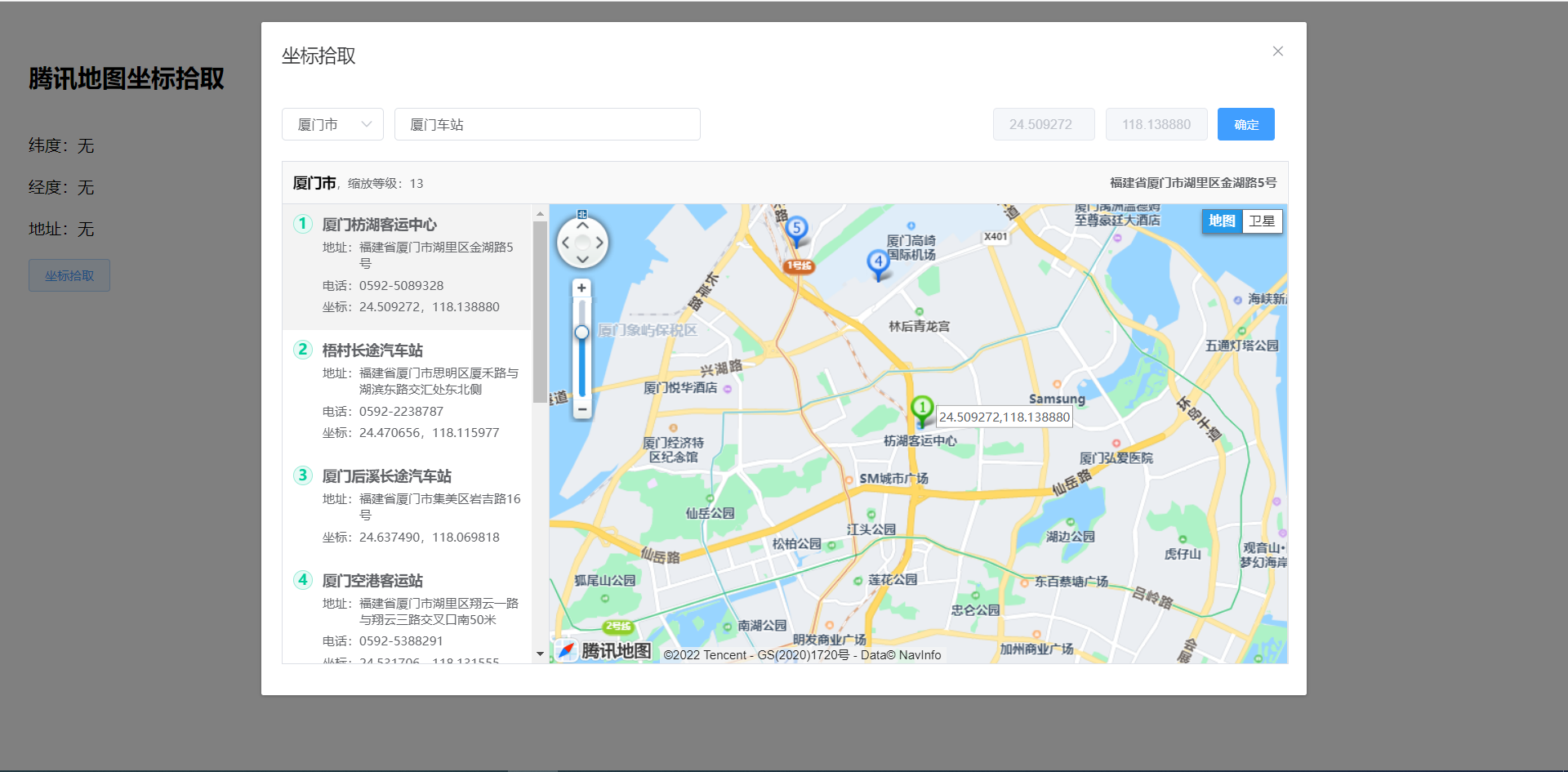Click the pan-up arrow on map compass

click(x=582, y=225)
